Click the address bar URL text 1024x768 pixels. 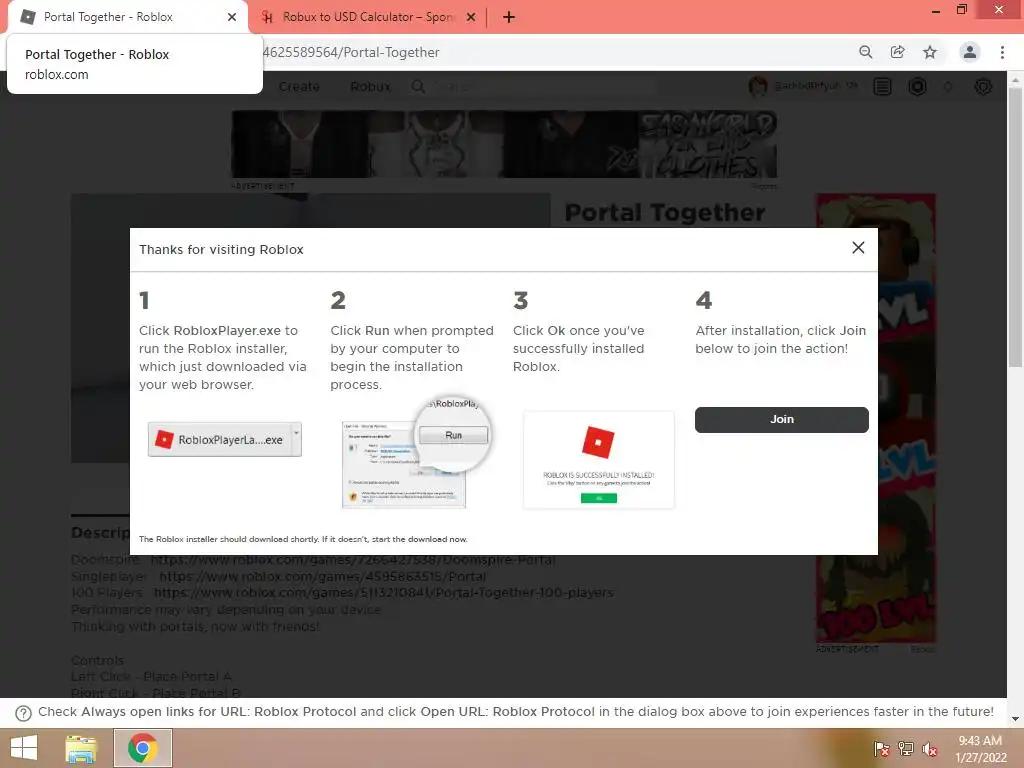351,52
